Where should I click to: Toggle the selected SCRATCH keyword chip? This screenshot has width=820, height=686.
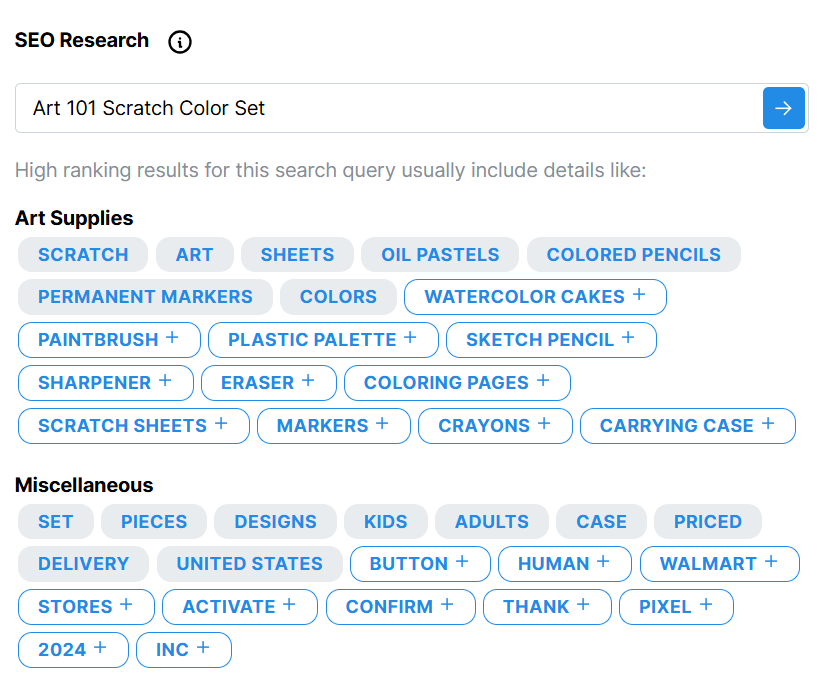[83, 255]
